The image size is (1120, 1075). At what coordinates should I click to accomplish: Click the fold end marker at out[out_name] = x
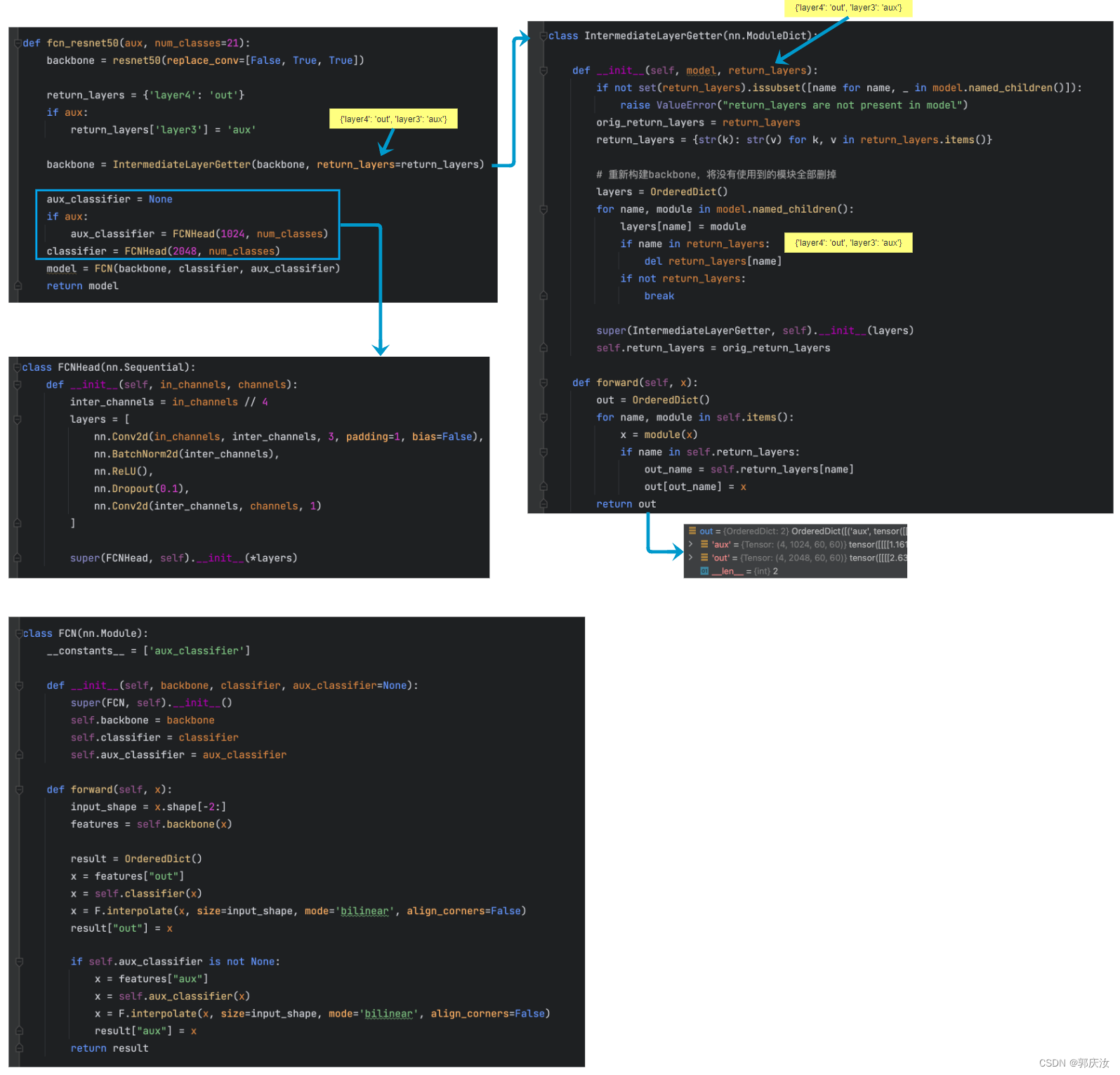tap(543, 487)
